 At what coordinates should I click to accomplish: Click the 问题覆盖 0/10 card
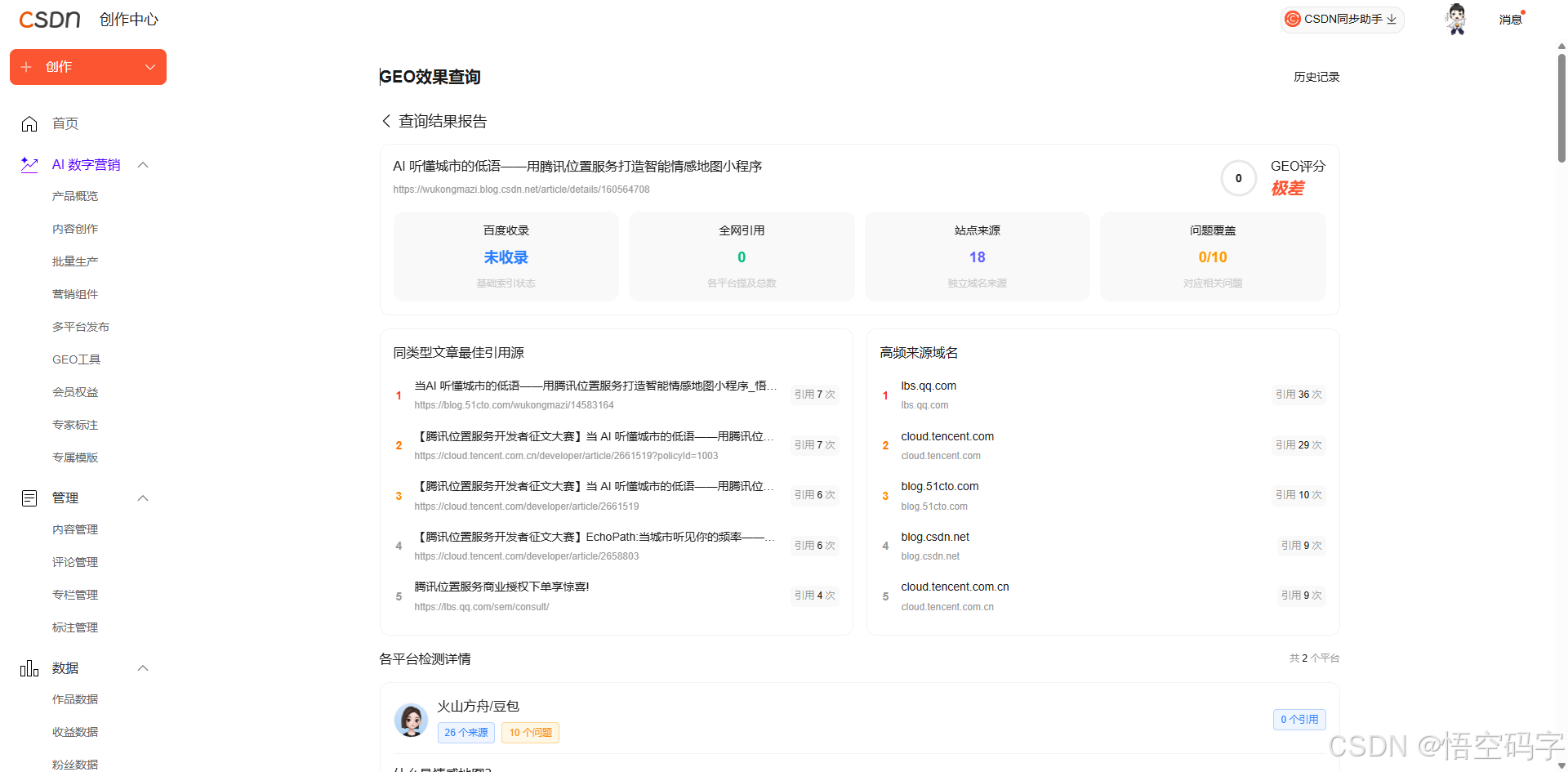point(1213,257)
